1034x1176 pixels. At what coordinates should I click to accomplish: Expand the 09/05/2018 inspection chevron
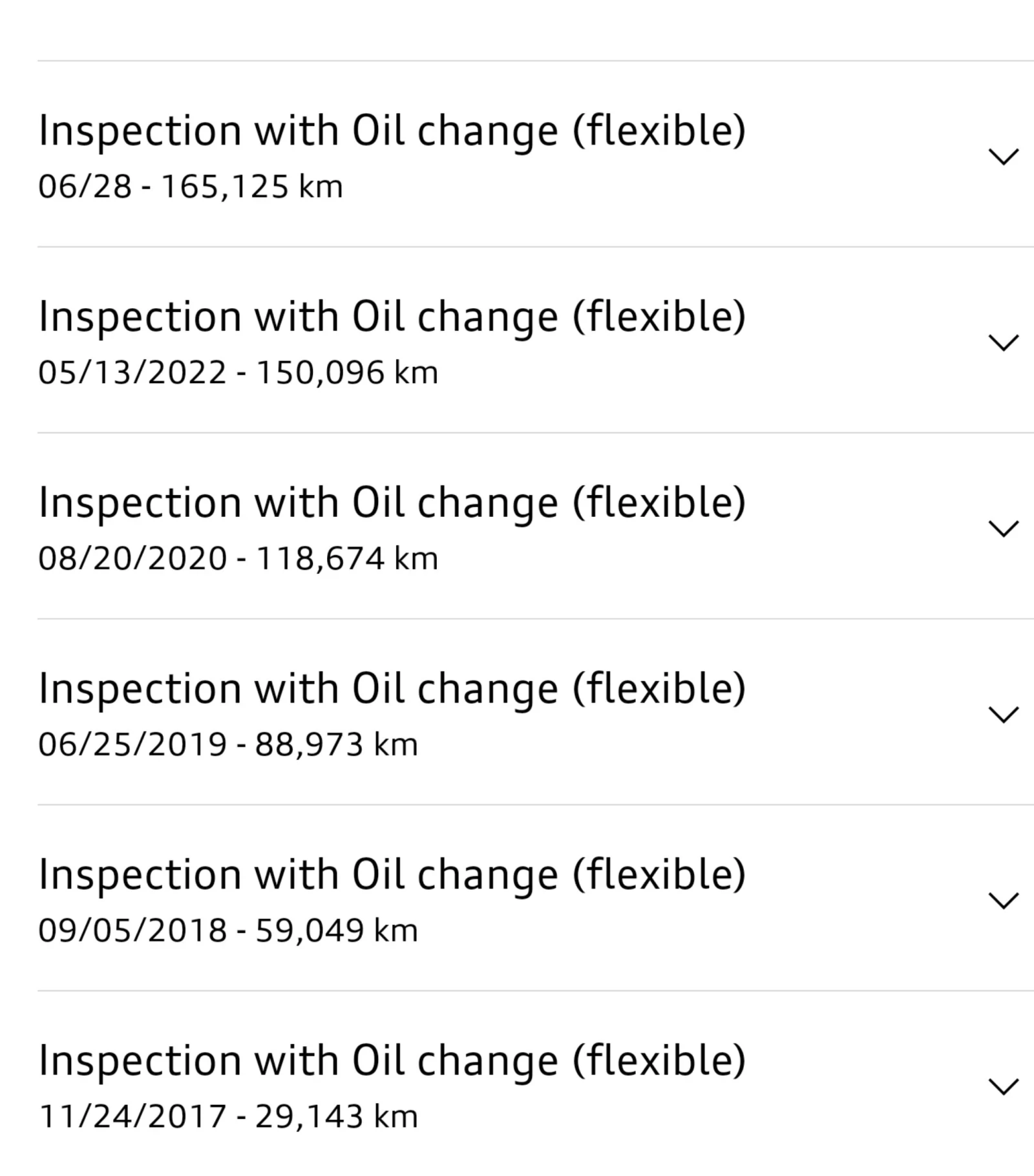pos(1003,900)
